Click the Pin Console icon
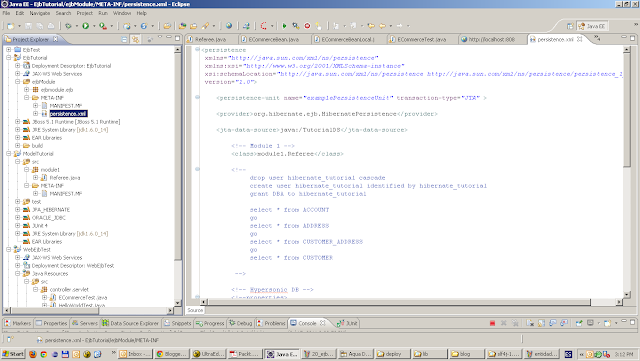Viewport: 640px width, 361px height. pyautogui.click(x=579, y=323)
